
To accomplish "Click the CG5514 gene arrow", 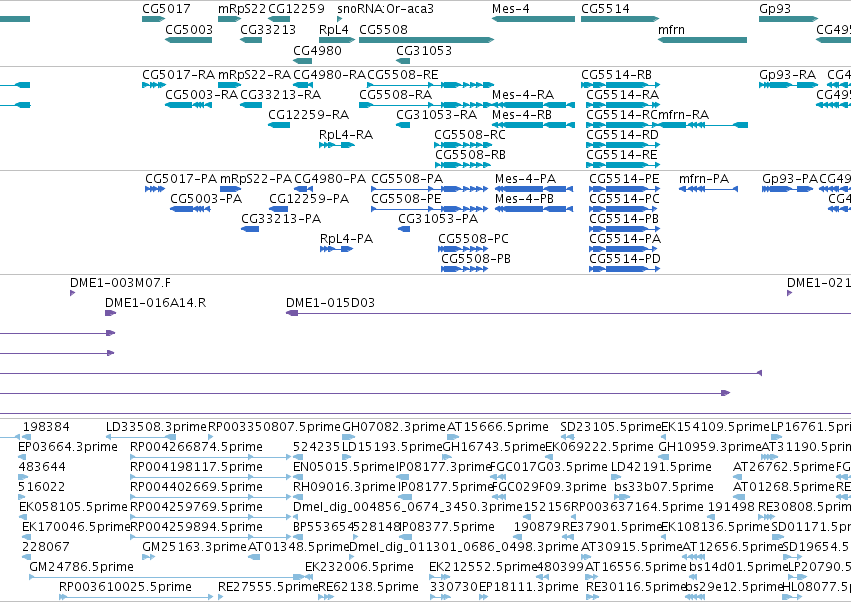I will [x=620, y=19].
